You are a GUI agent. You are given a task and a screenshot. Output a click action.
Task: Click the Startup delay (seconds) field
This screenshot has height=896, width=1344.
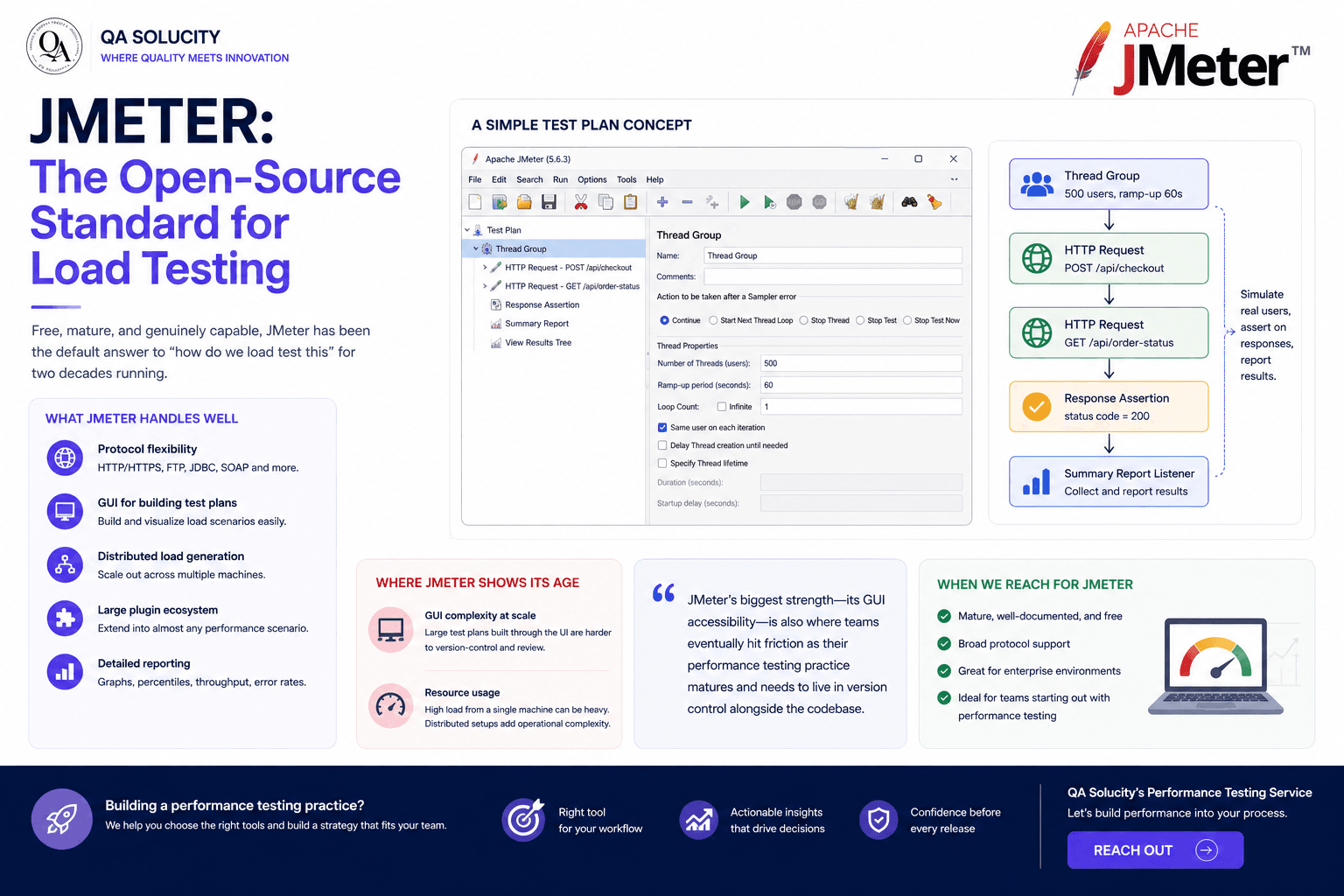[861, 503]
